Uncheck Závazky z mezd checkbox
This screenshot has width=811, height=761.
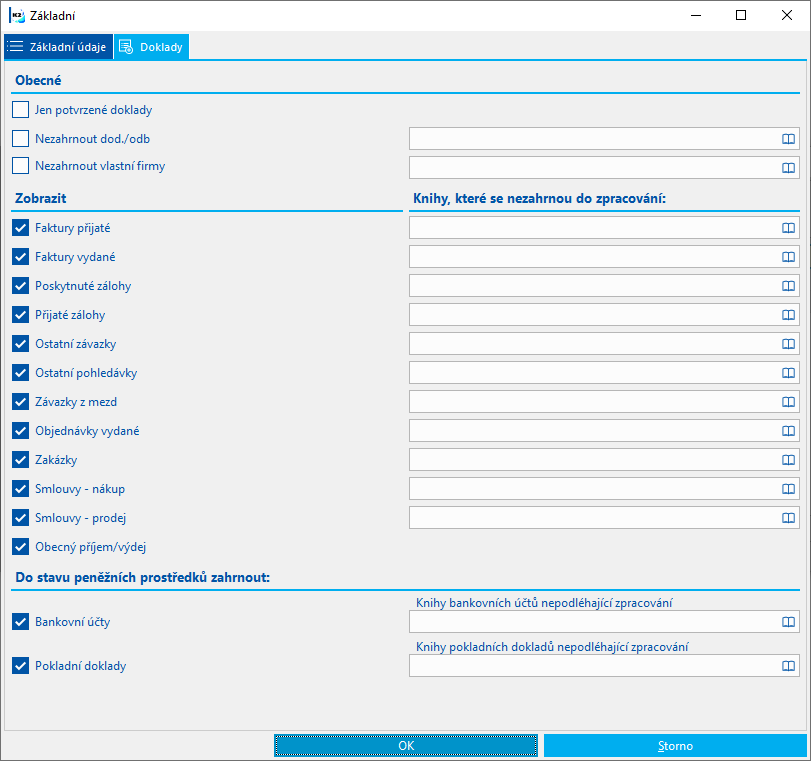[21, 401]
